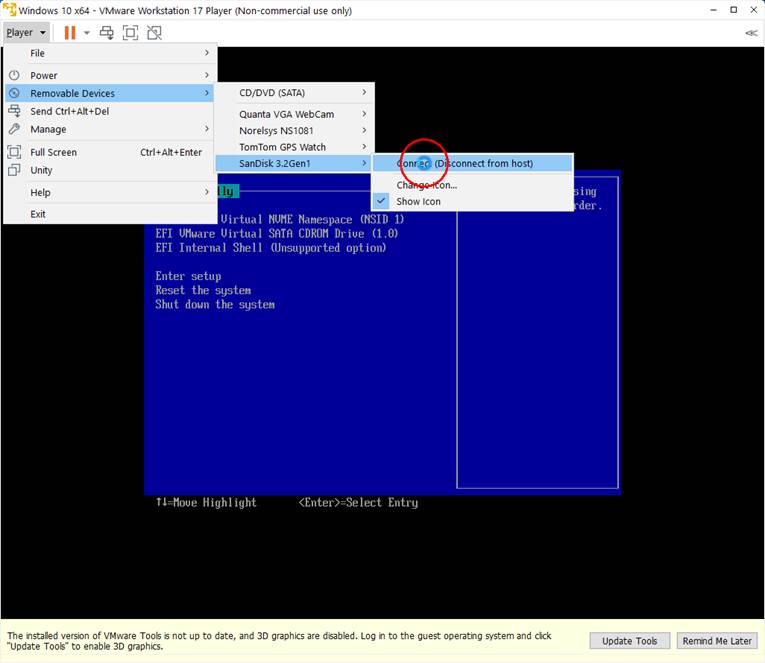Select Full Screen in the Player menu

tap(53, 152)
